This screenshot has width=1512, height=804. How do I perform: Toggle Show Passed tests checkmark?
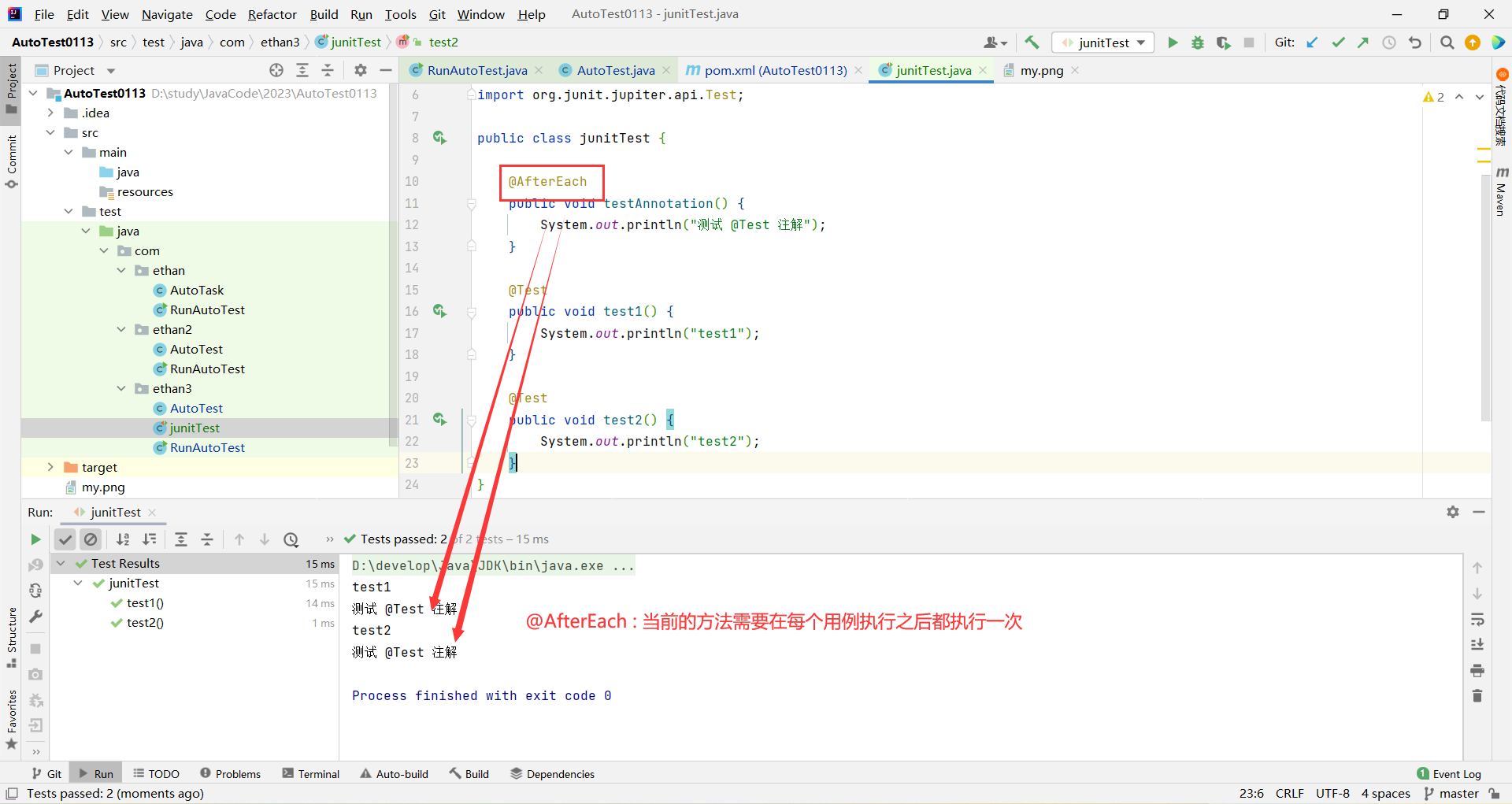(x=65, y=539)
